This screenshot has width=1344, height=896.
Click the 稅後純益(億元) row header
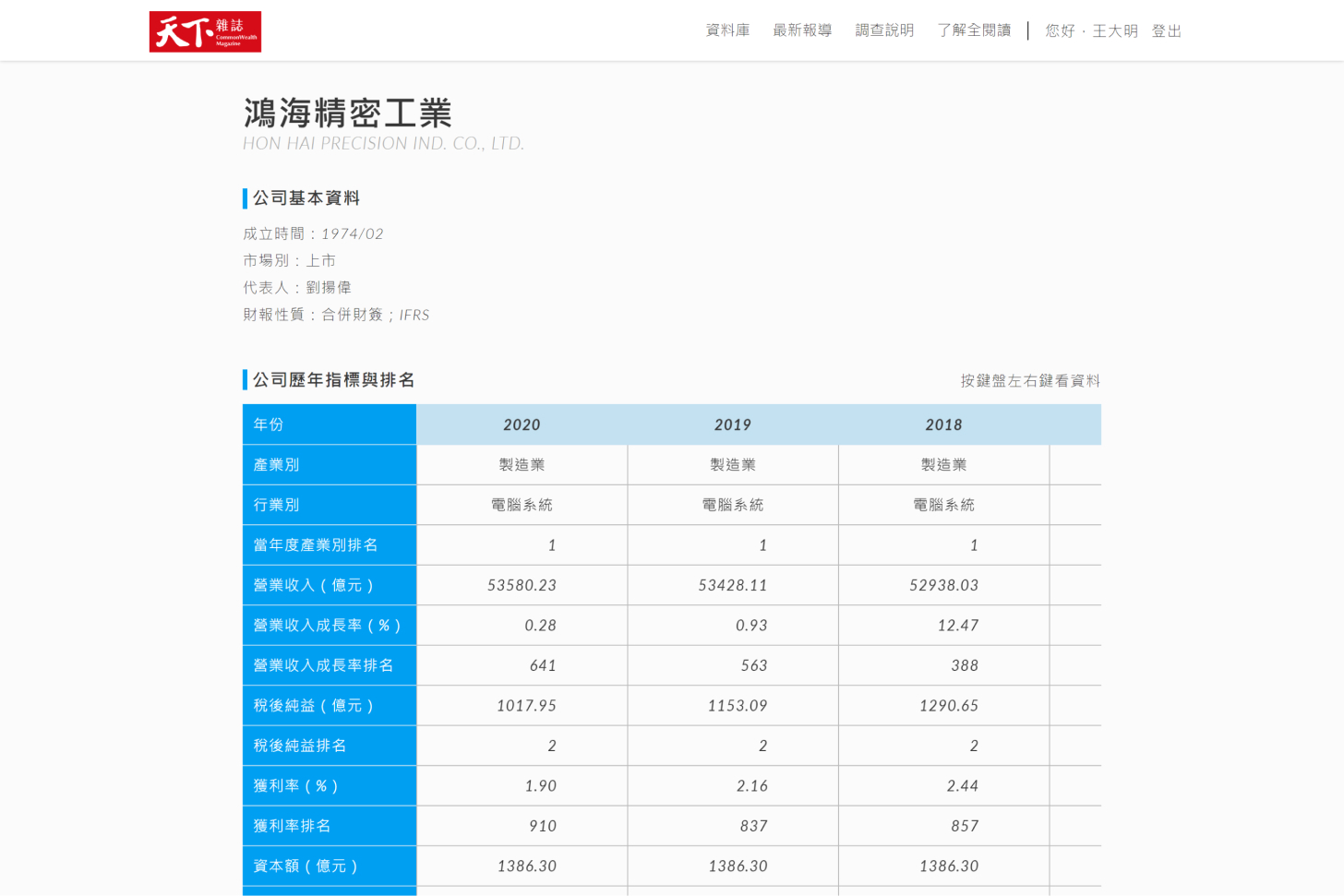330,706
